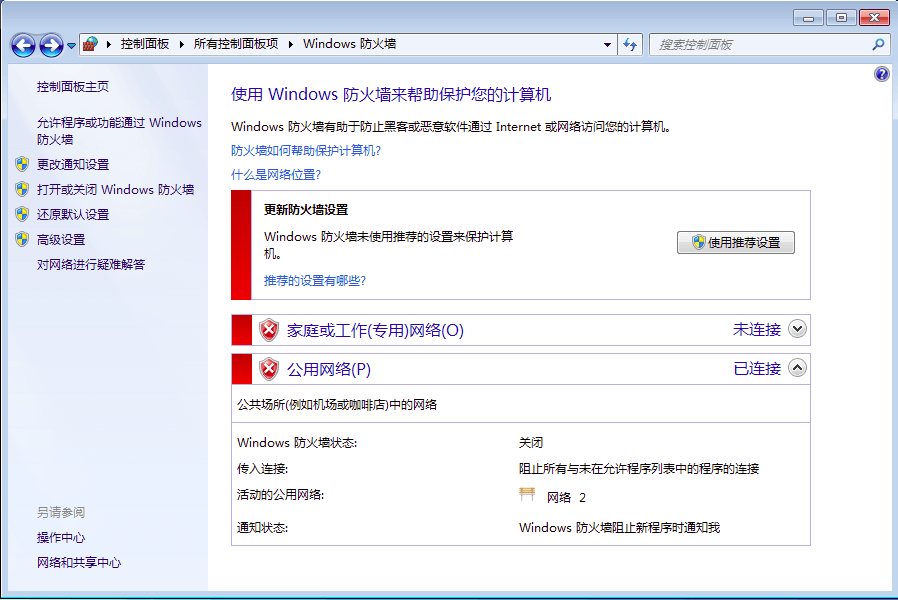The height and width of the screenshot is (600, 898).
Task: Open 什么是网络位置? help link
Action: point(275,175)
